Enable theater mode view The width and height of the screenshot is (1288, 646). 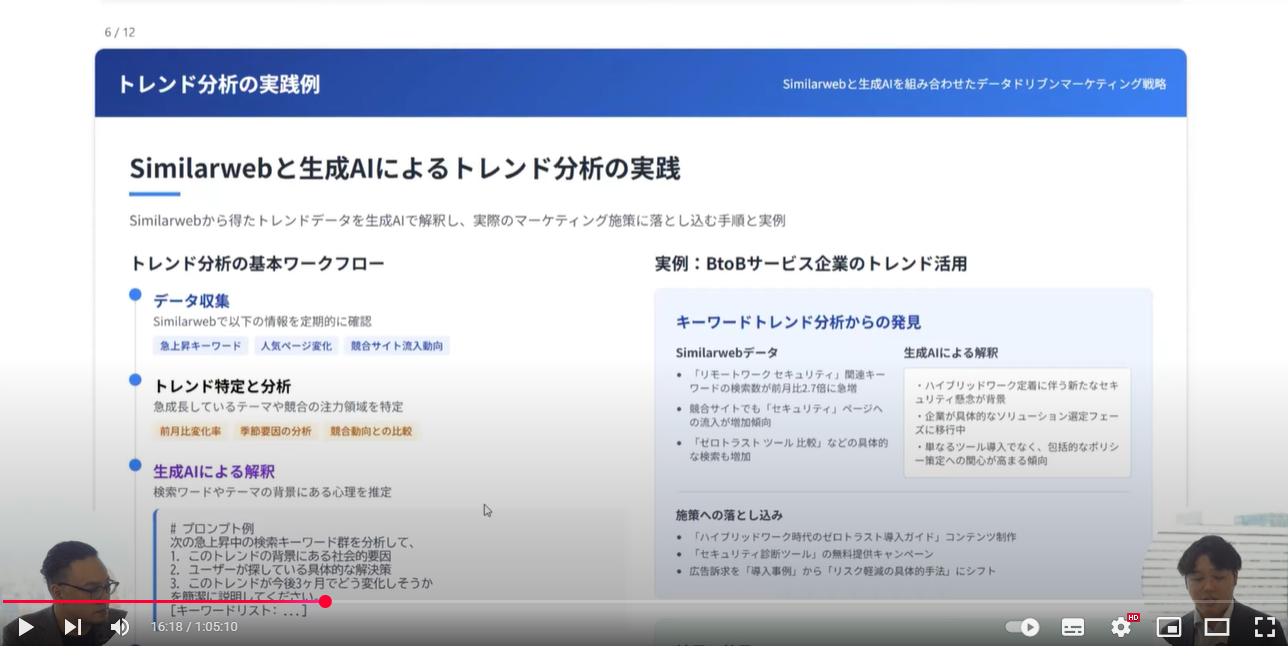[1217, 627]
